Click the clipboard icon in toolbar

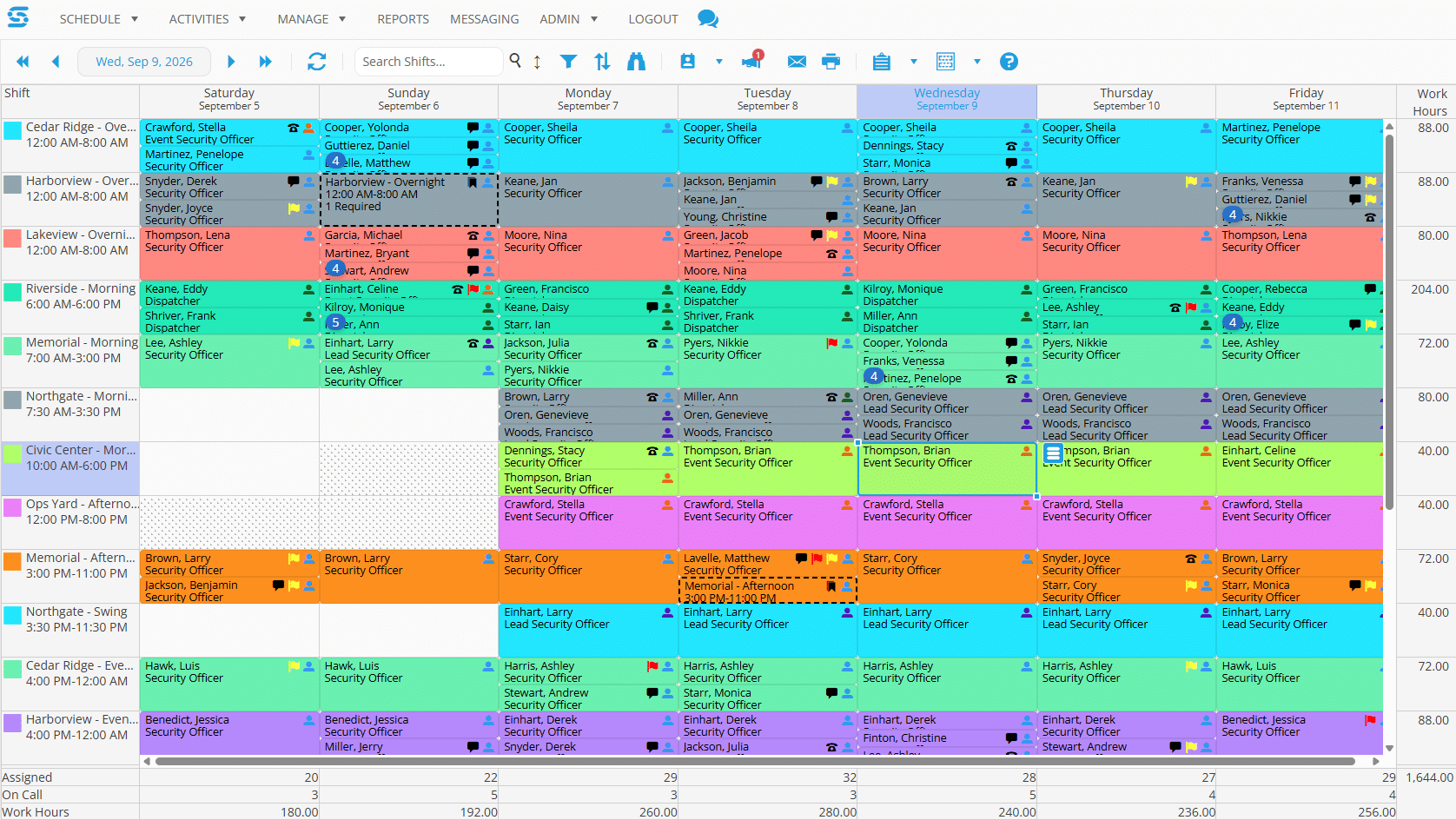[882, 62]
